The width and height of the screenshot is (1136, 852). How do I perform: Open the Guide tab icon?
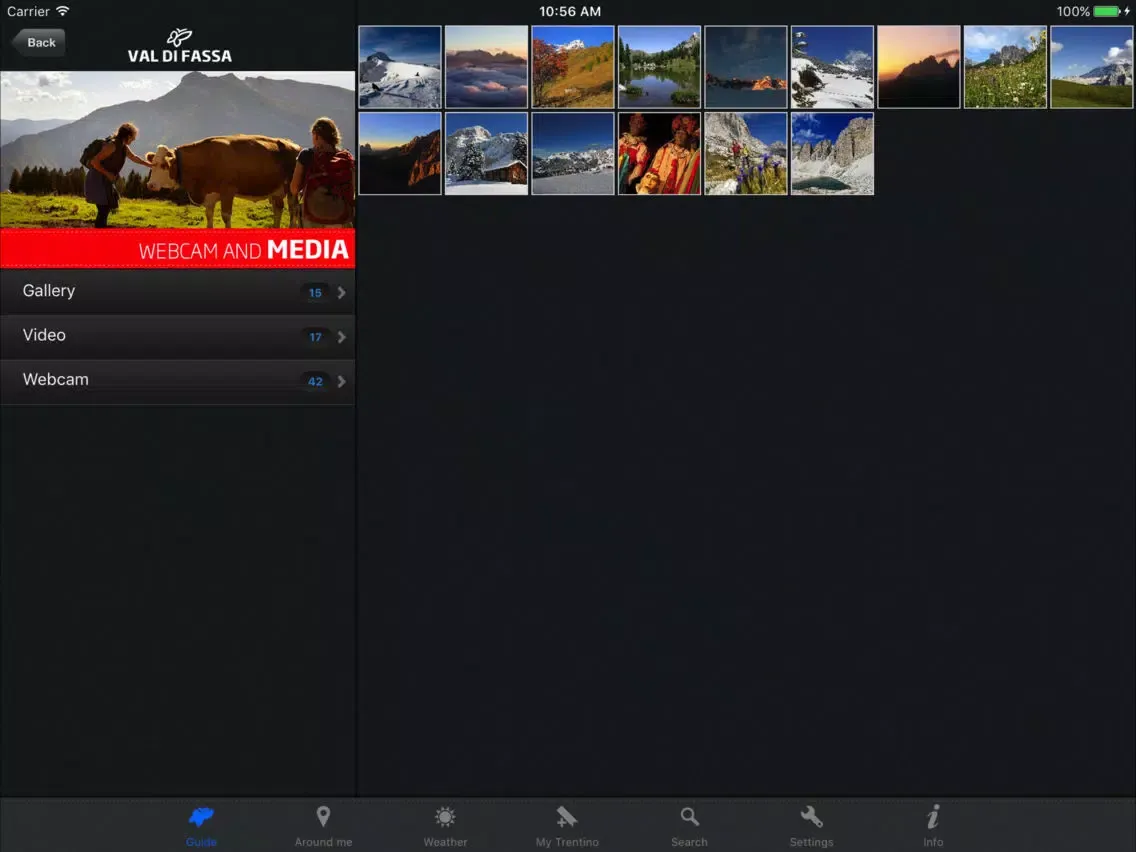click(x=201, y=817)
